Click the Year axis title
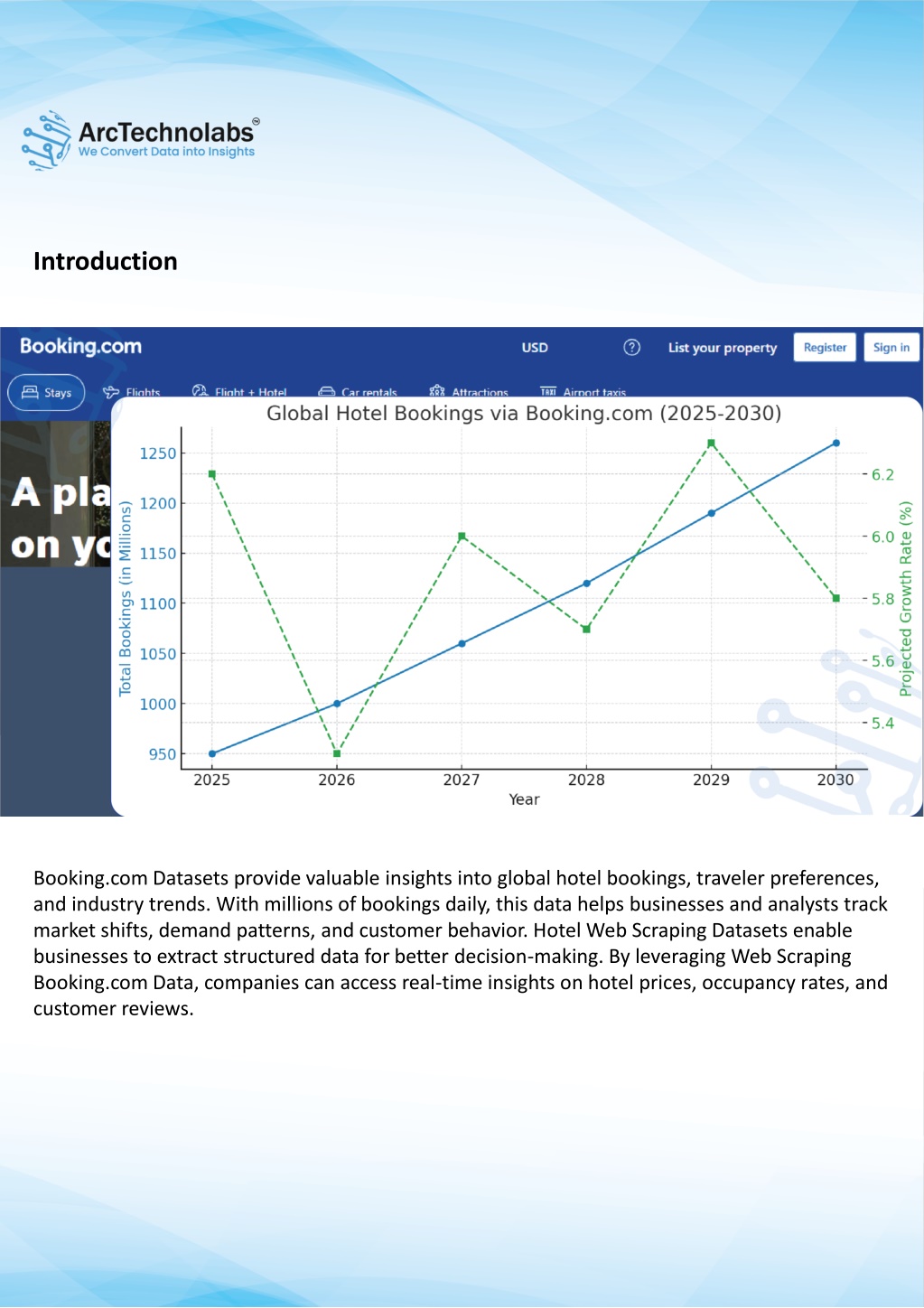 (524, 799)
